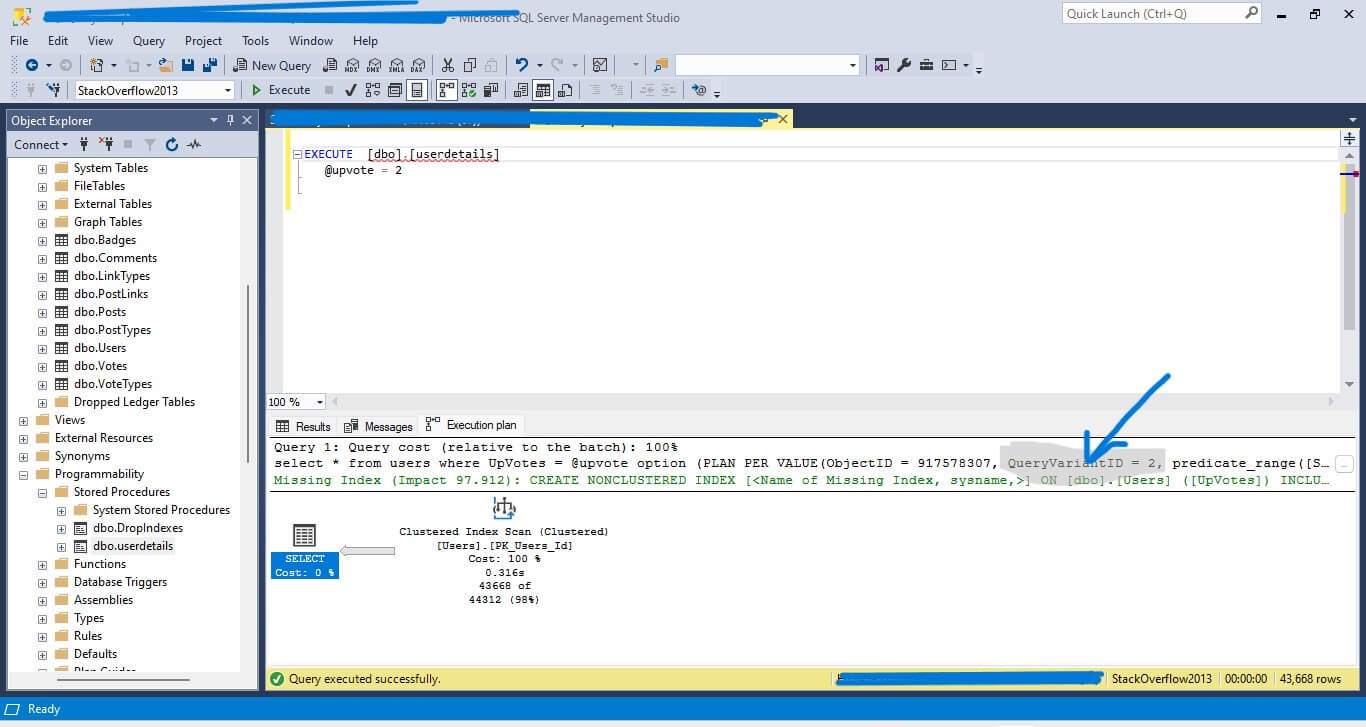Click the Properties wrench icon
The width and height of the screenshot is (1366, 727).
[x=904, y=65]
